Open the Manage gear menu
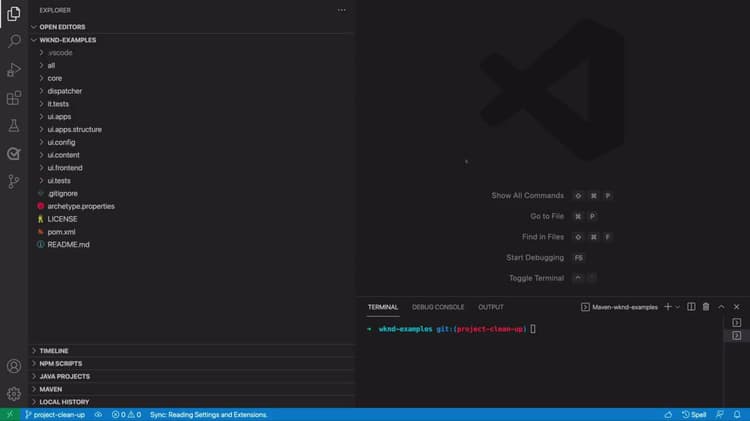Image resolution: width=750 pixels, height=421 pixels. (x=14, y=394)
